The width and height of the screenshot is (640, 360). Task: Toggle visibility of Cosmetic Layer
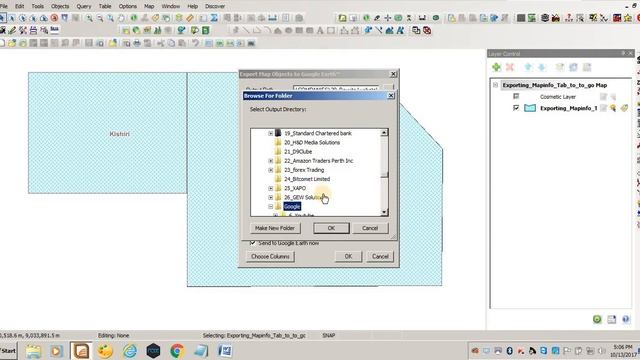tap(516, 96)
